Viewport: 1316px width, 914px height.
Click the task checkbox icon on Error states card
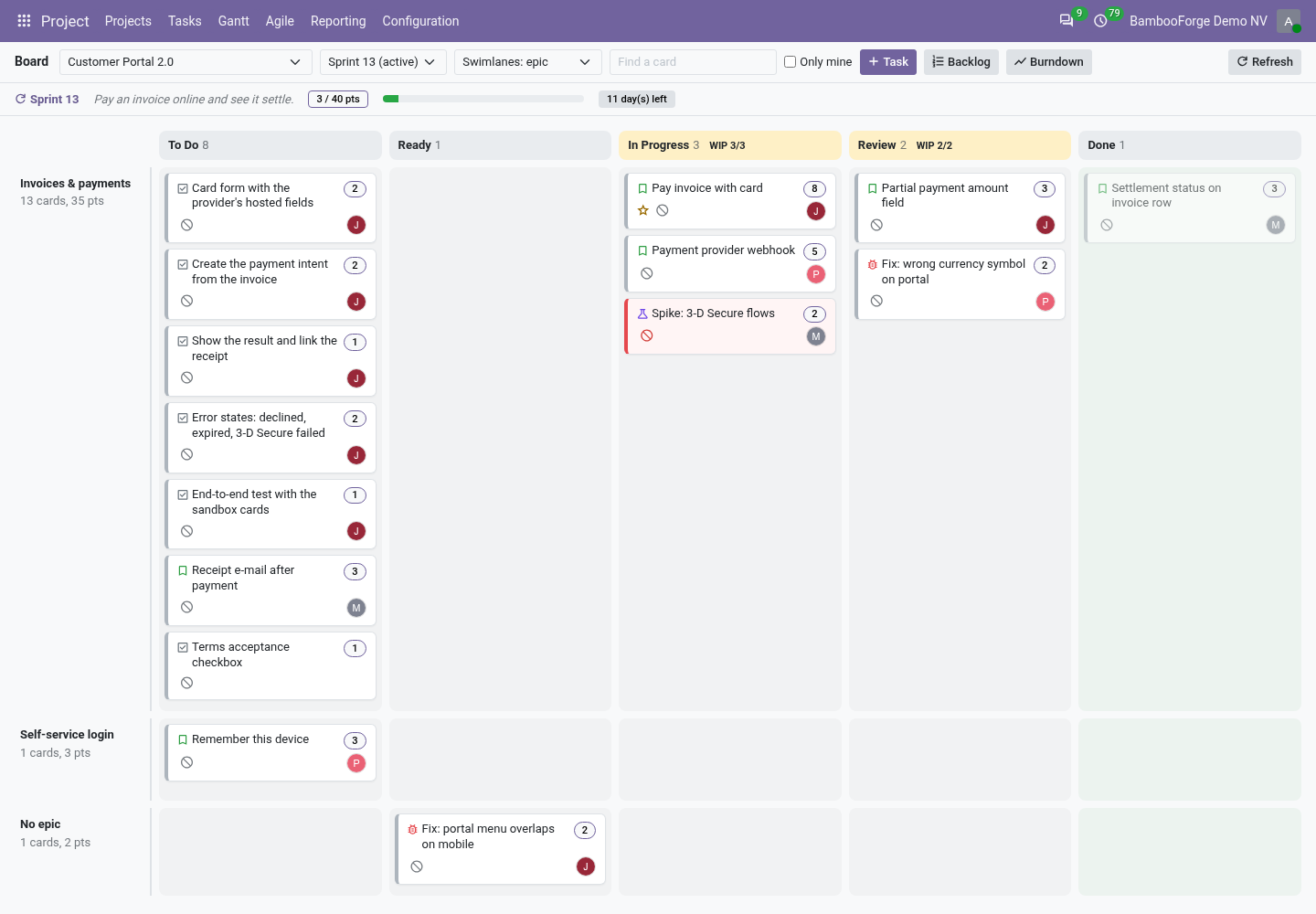click(183, 419)
